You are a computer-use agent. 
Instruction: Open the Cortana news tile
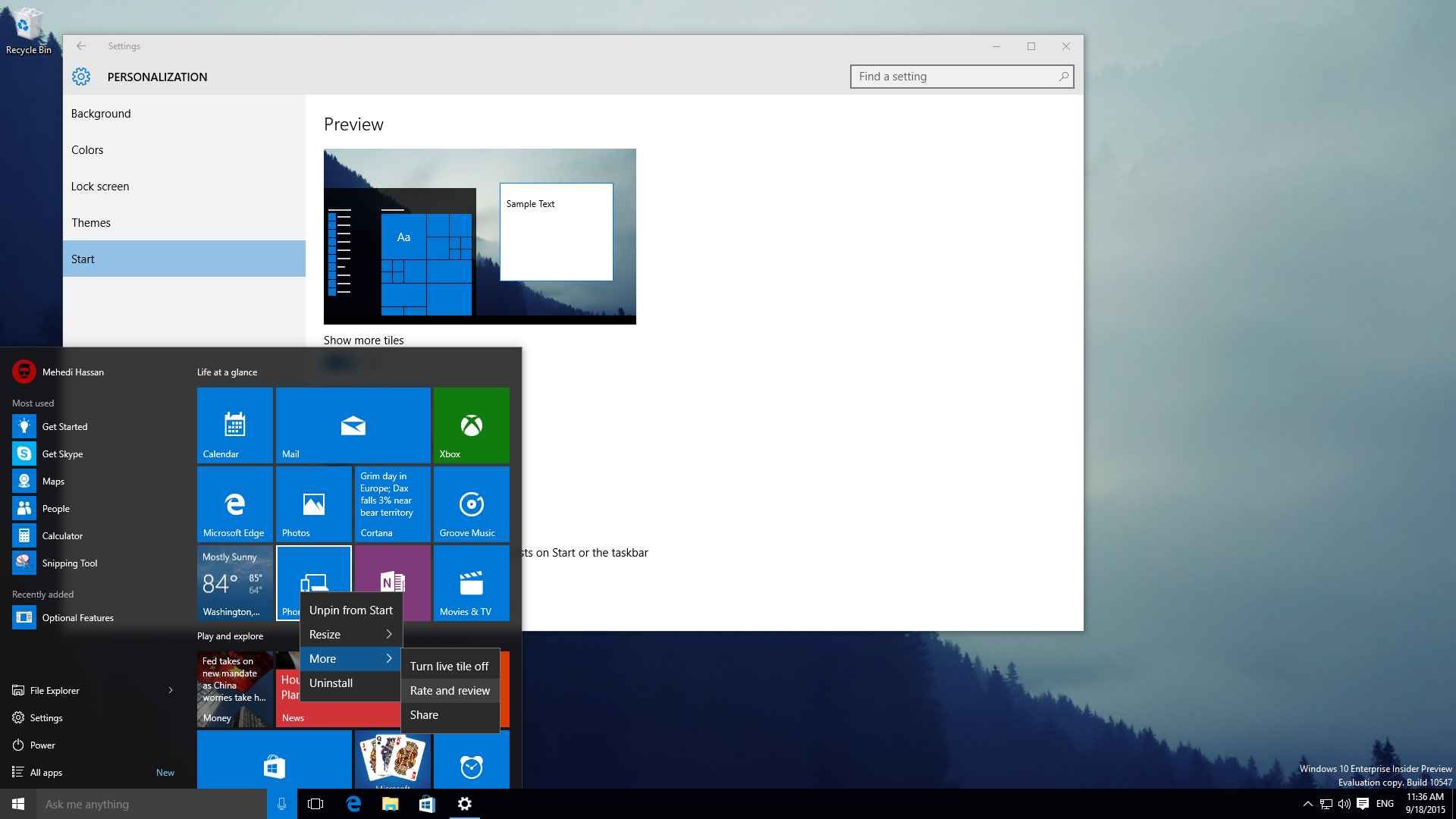pyautogui.click(x=393, y=504)
